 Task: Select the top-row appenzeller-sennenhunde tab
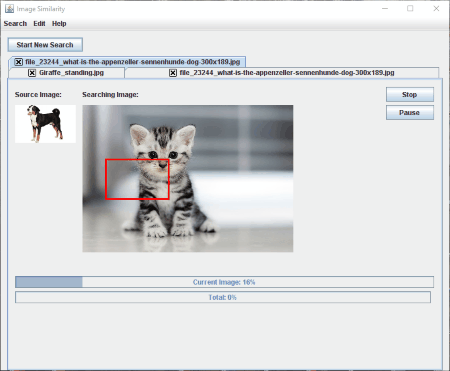[x=128, y=62]
